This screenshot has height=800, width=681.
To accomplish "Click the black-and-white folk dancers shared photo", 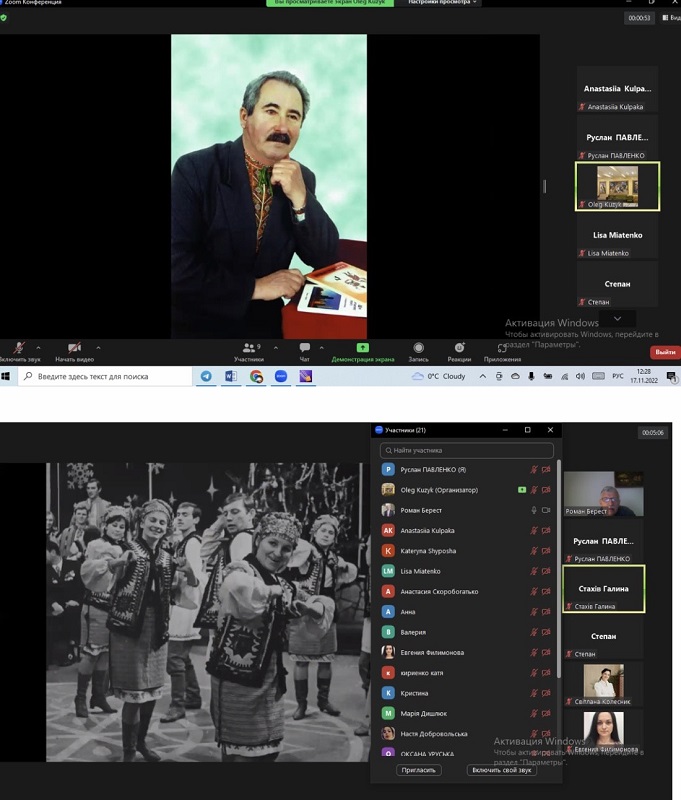I will 208,612.
